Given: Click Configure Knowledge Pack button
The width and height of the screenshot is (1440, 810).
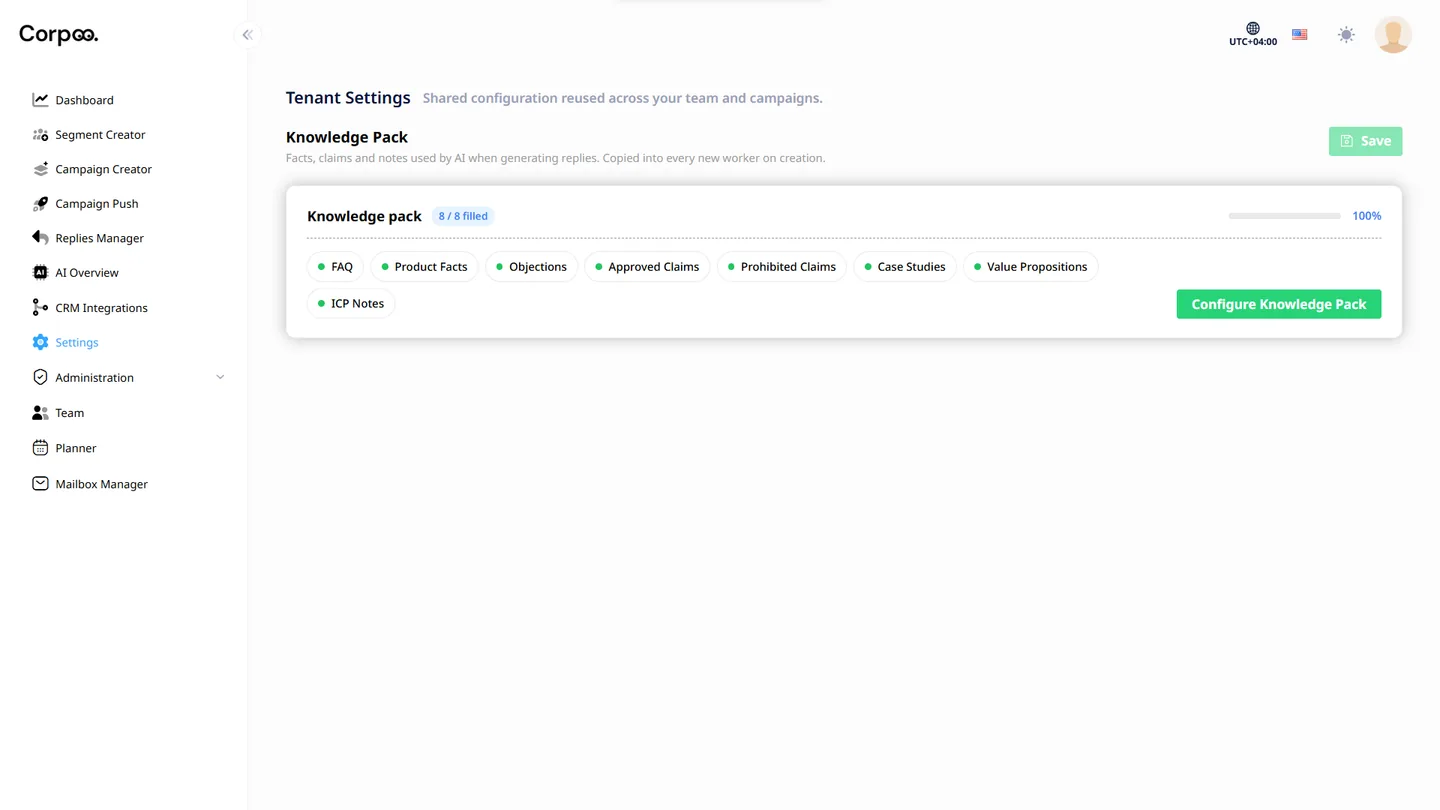Looking at the screenshot, I should tap(1279, 304).
